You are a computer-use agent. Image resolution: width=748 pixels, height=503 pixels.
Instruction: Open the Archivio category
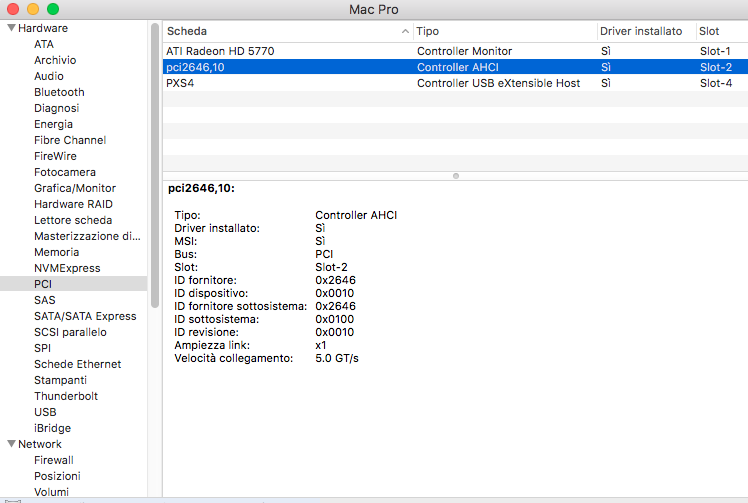point(55,60)
